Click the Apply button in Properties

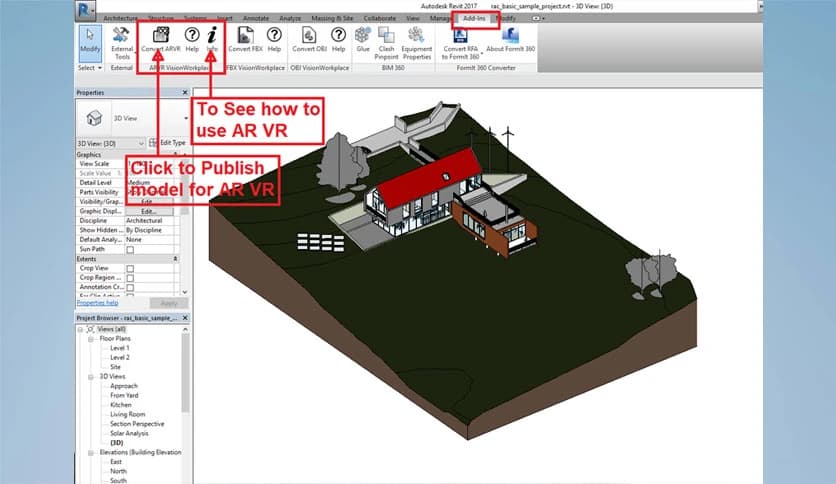[169, 303]
